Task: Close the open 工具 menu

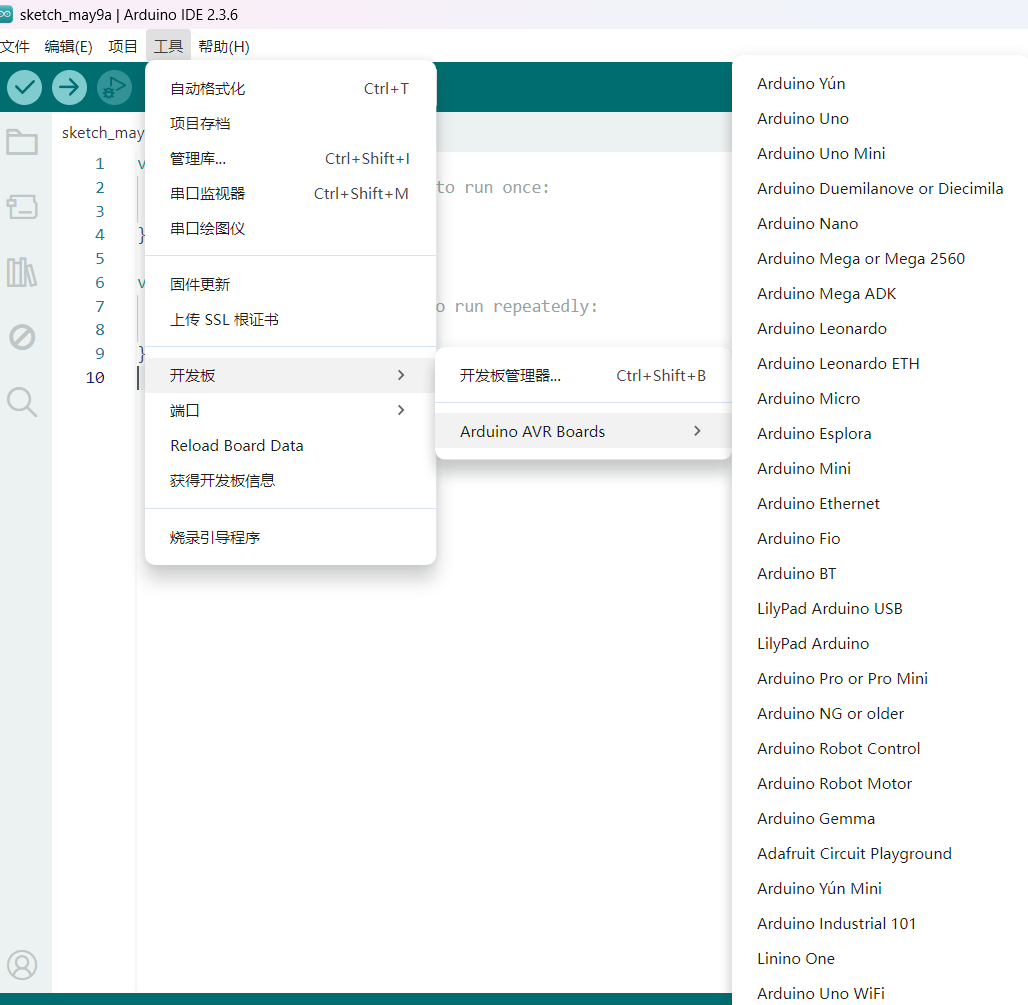Action: pyautogui.click(x=168, y=47)
